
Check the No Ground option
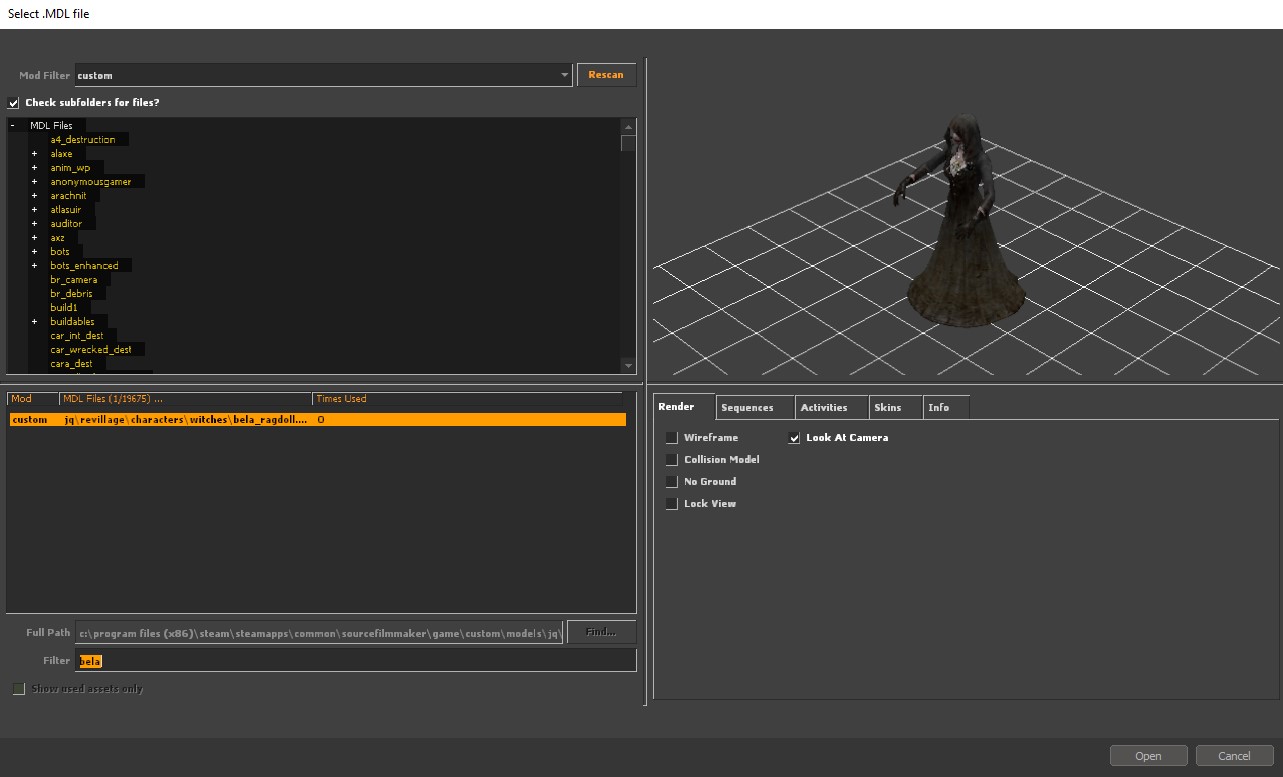672,482
